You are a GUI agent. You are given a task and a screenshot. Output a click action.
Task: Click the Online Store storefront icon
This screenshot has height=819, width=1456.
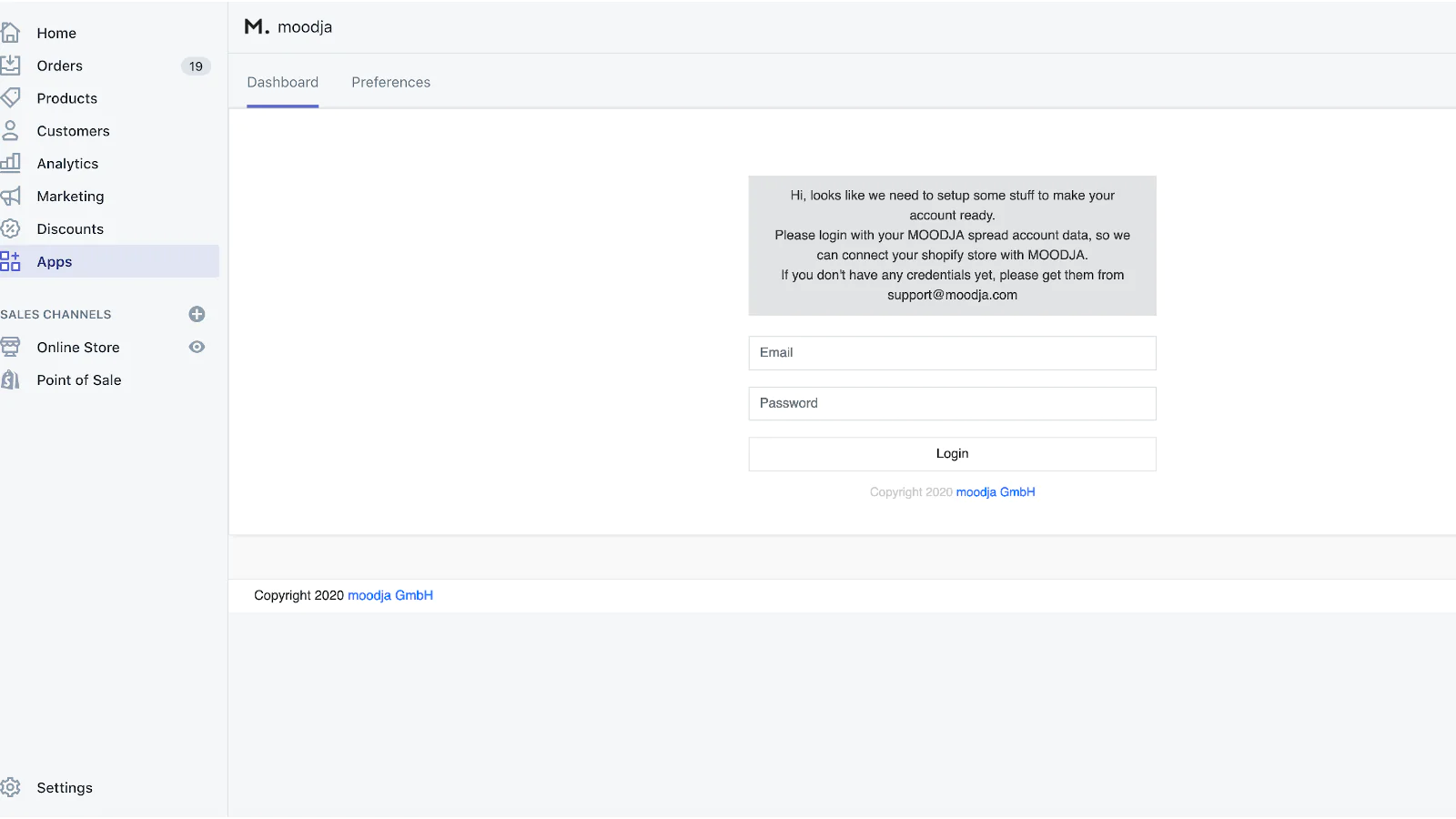coord(10,348)
